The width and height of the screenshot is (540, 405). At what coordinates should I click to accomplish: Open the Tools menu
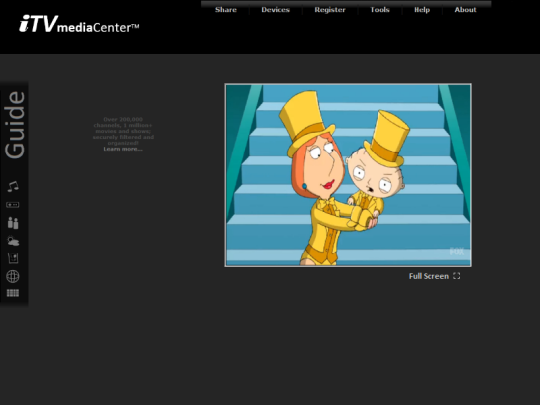point(380,10)
